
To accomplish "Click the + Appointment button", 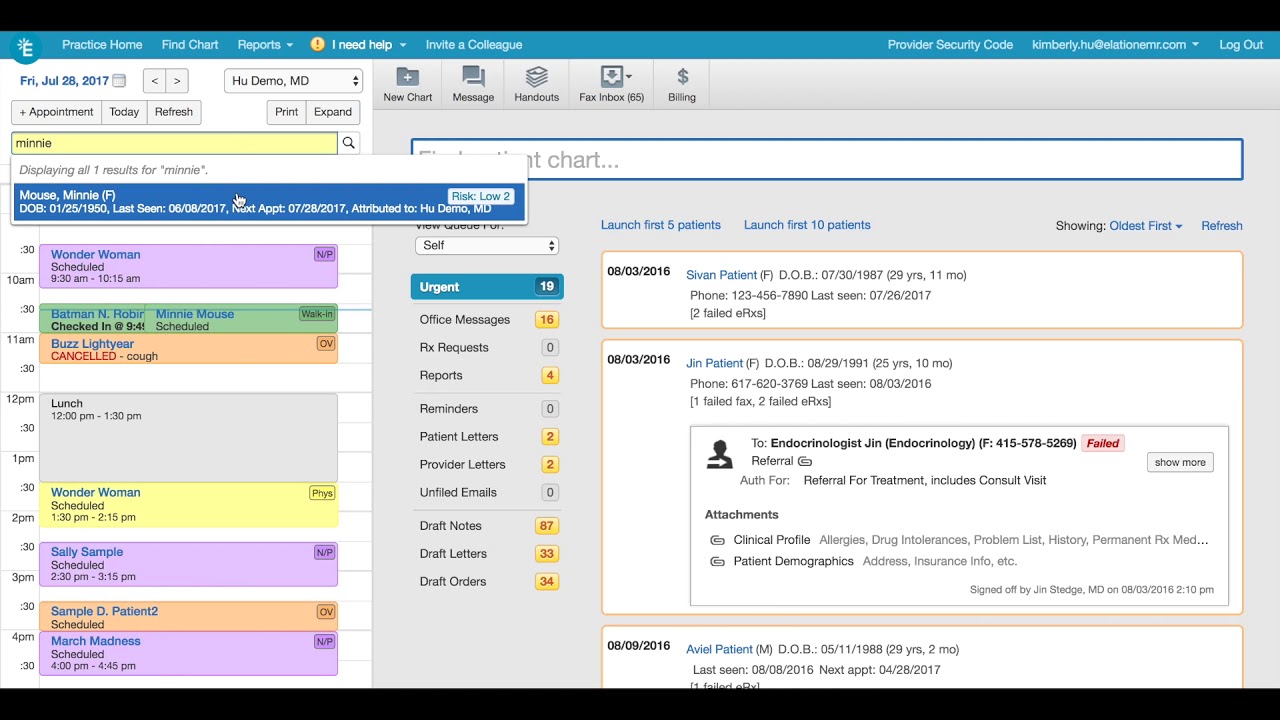I will pyautogui.click(x=56, y=112).
